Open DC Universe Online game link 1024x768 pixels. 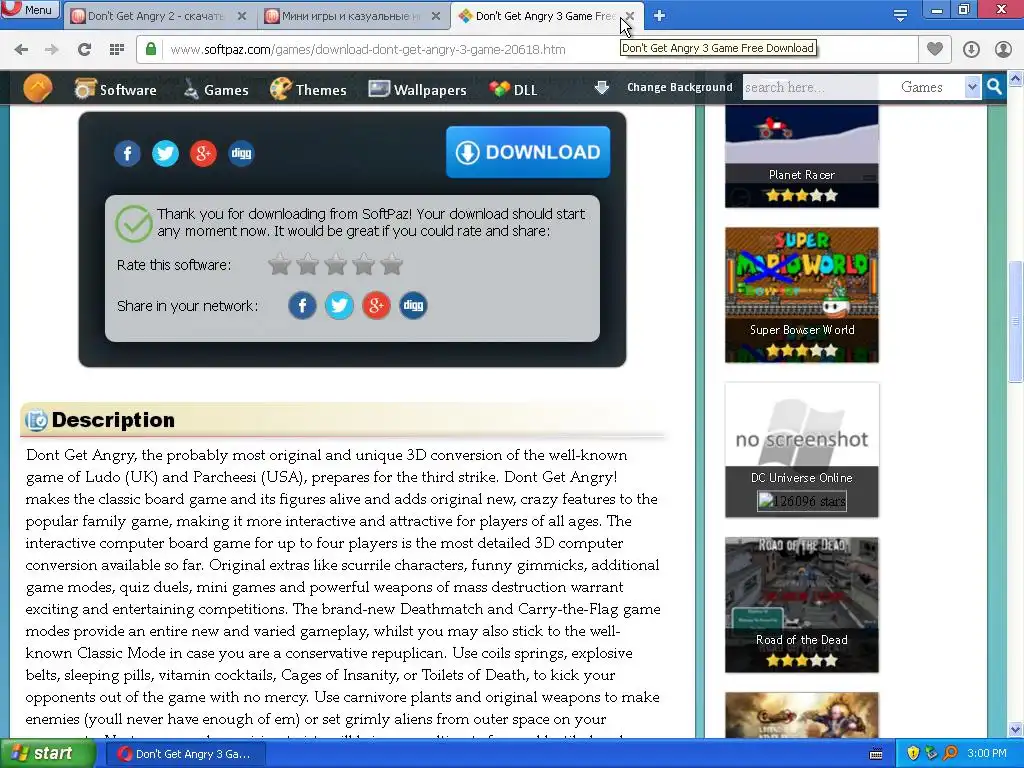pyautogui.click(x=801, y=478)
